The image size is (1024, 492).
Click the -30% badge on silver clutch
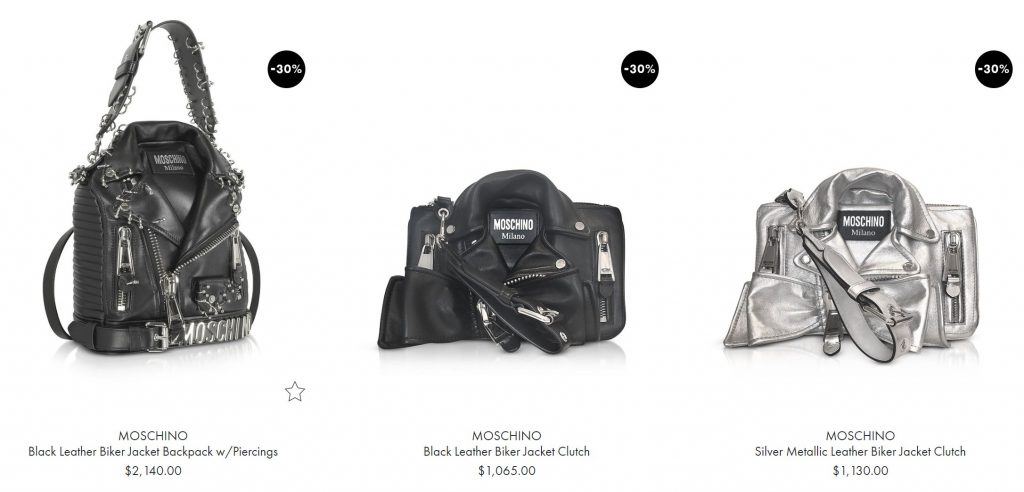tap(994, 69)
